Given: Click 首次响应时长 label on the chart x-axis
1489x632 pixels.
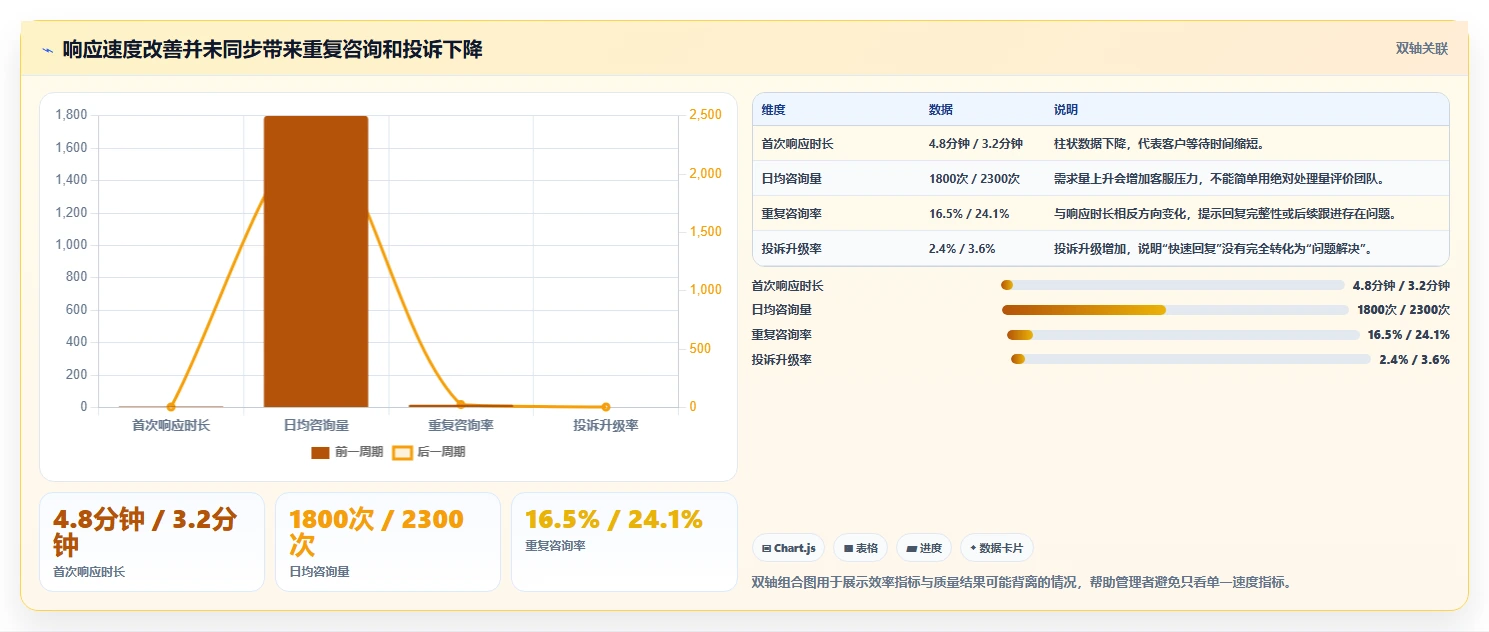Looking at the screenshot, I should click(x=171, y=426).
